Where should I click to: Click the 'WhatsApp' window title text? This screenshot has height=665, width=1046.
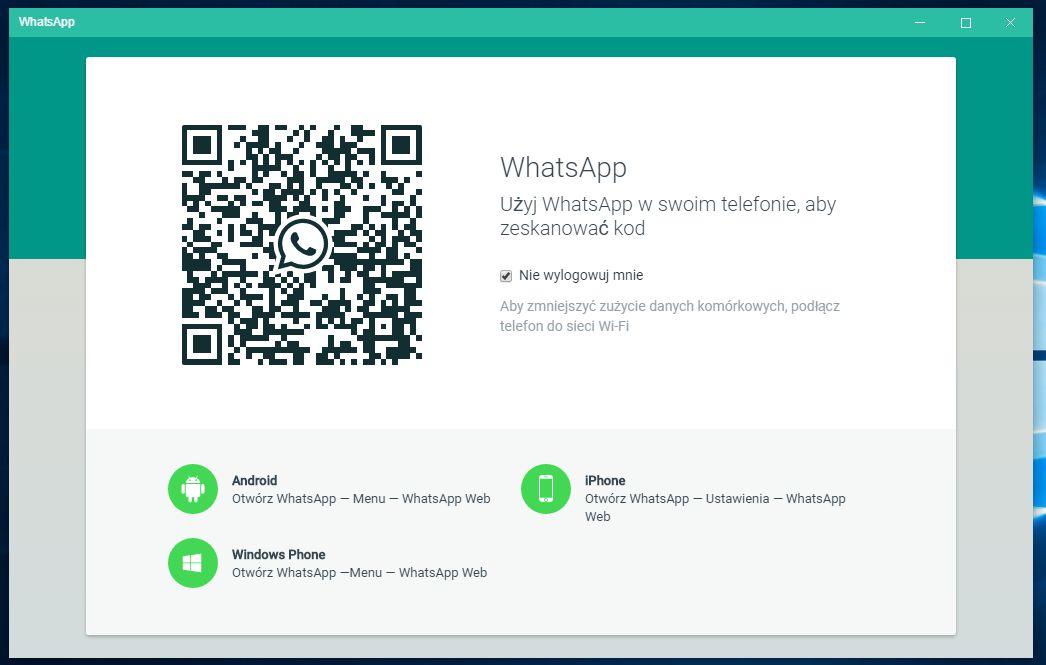tap(47, 22)
